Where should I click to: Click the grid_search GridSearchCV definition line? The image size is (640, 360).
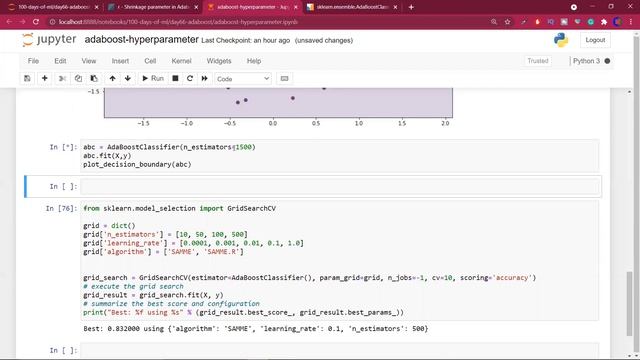tap(309, 278)
